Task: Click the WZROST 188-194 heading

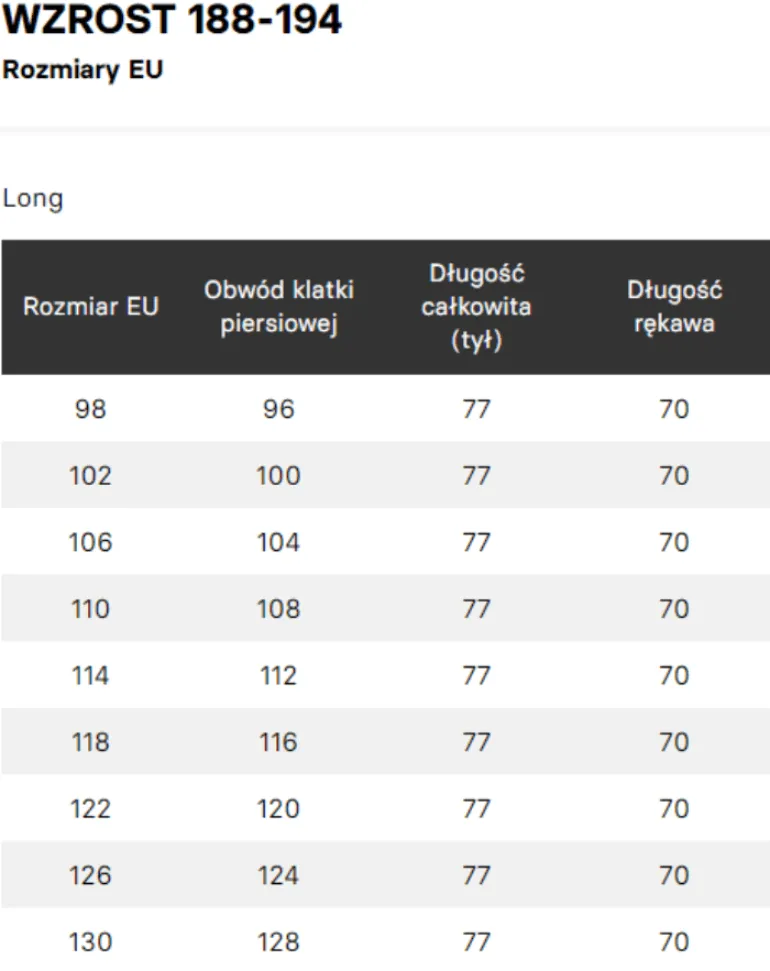Action: pos(172,19)
